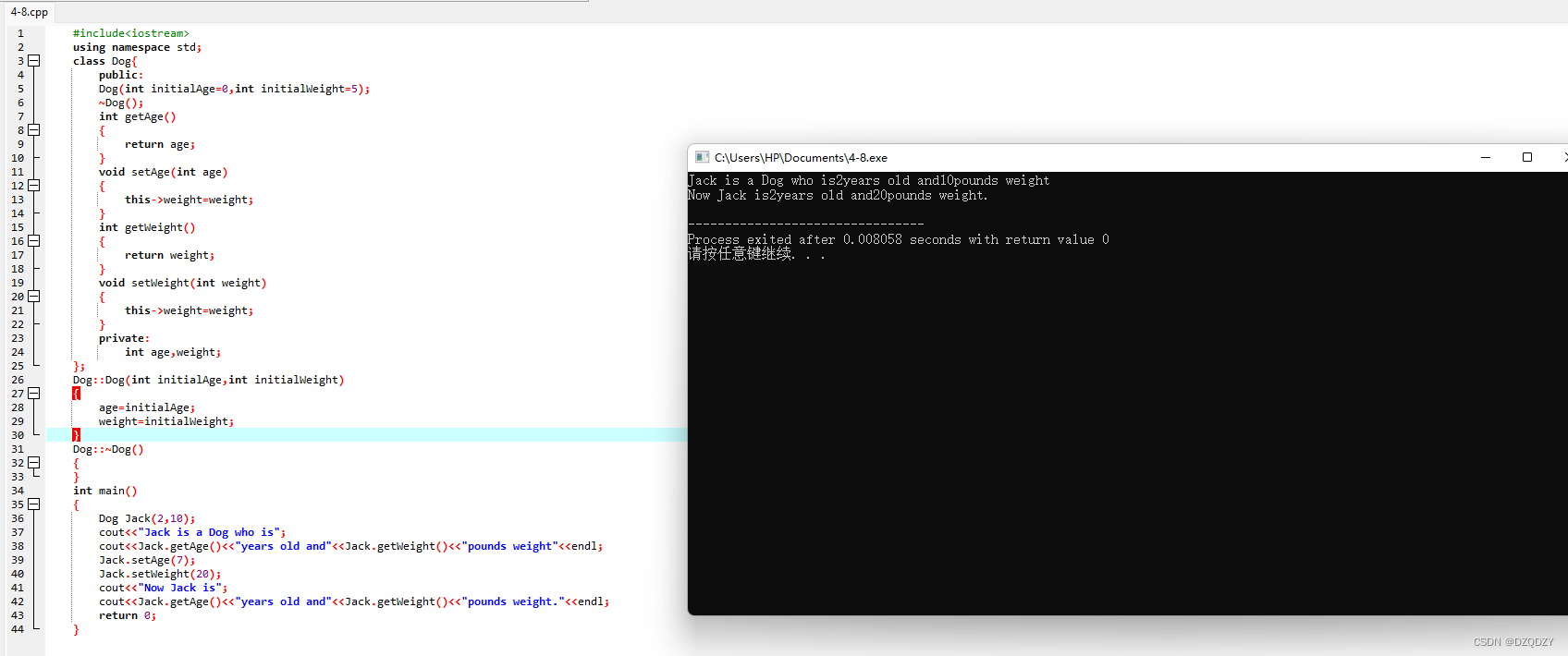Click the 'public:' access specifier
Screen dimensions: 1568x656
[x=121, y=75]
